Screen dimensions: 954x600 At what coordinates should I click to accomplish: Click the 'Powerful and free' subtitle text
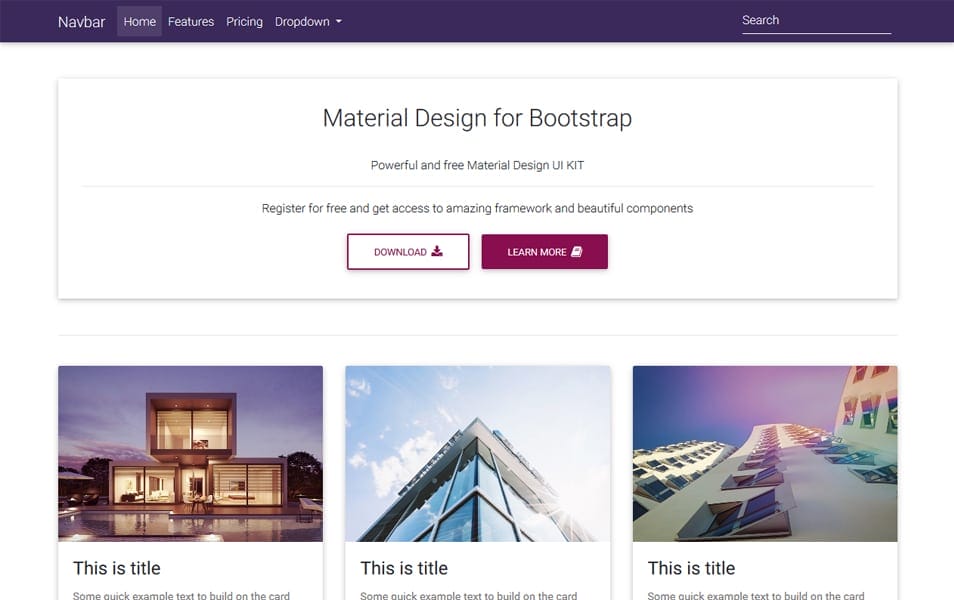click(477, 165)
